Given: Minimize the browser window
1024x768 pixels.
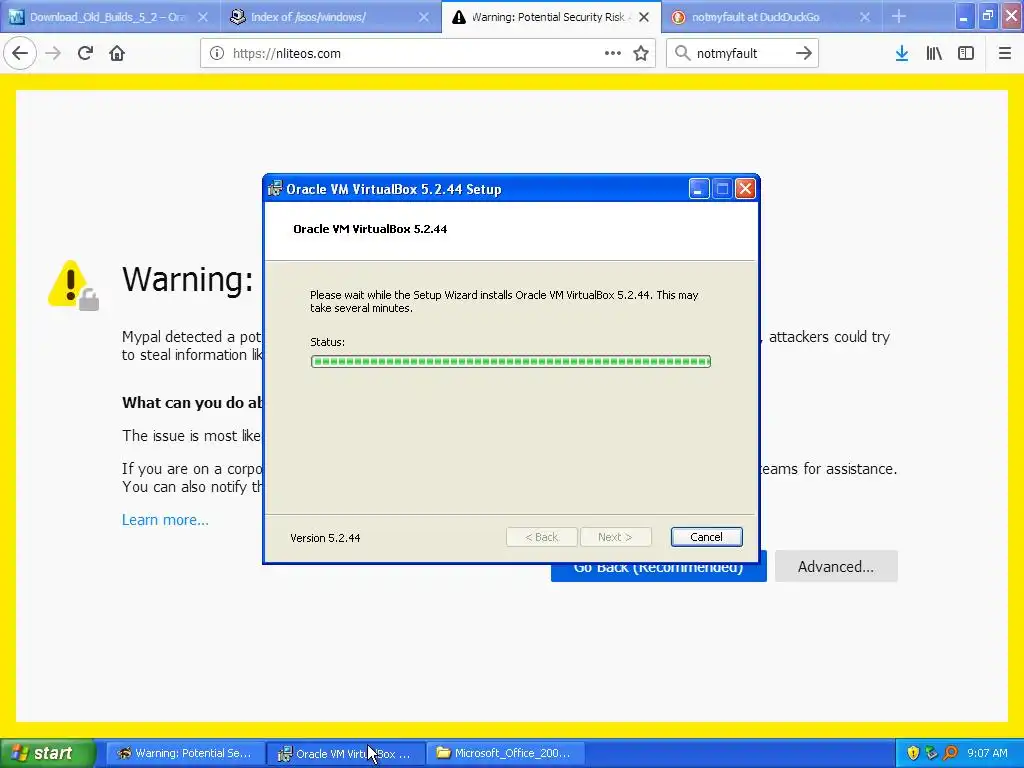Looking at the screenshot, I should pyautogui.click(x=965, y=16).
